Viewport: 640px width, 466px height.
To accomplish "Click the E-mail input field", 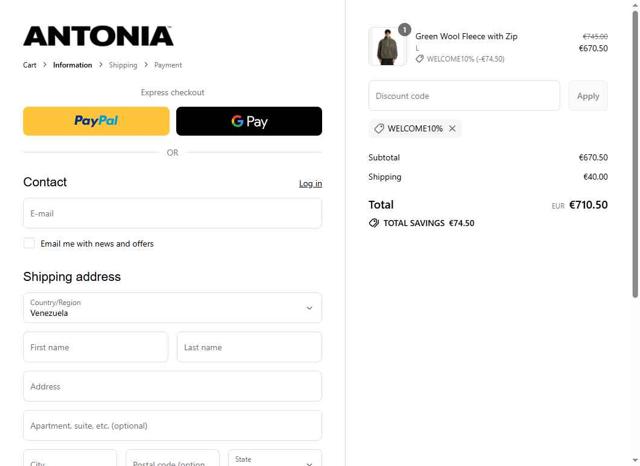I will [172, 213].
